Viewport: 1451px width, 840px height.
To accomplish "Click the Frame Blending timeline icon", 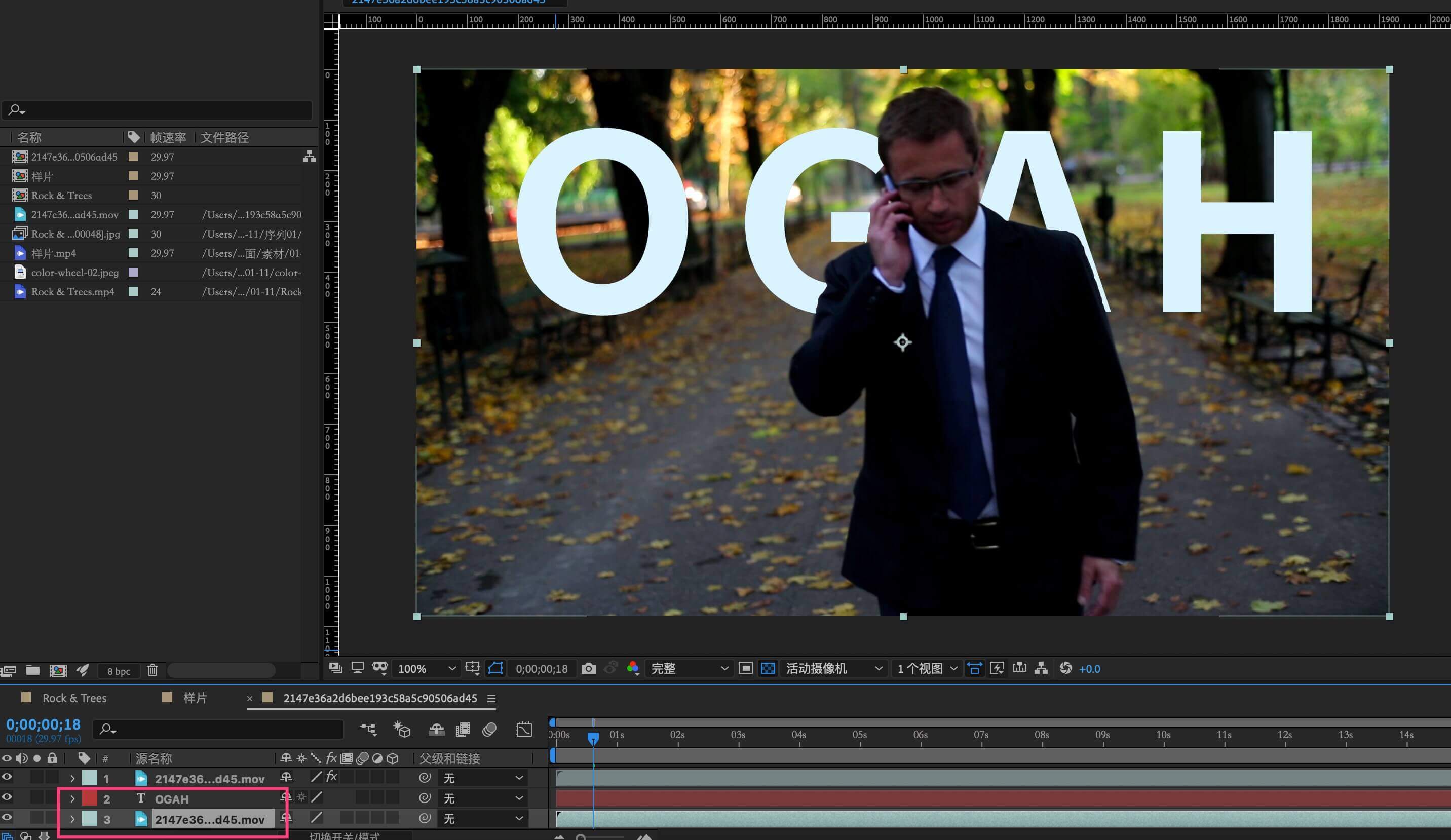I will 463,730.
